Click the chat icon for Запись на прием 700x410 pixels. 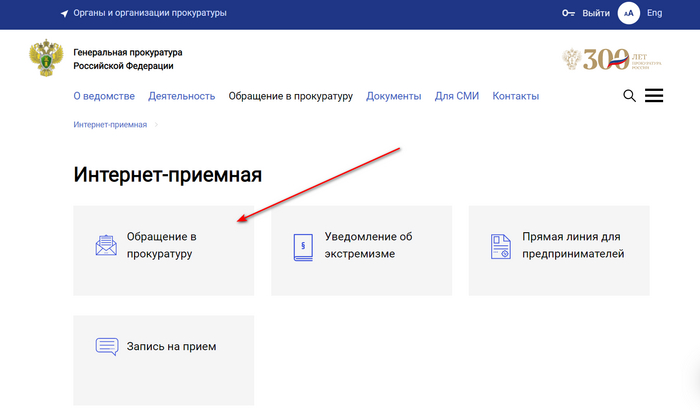(x=106, y=347)
